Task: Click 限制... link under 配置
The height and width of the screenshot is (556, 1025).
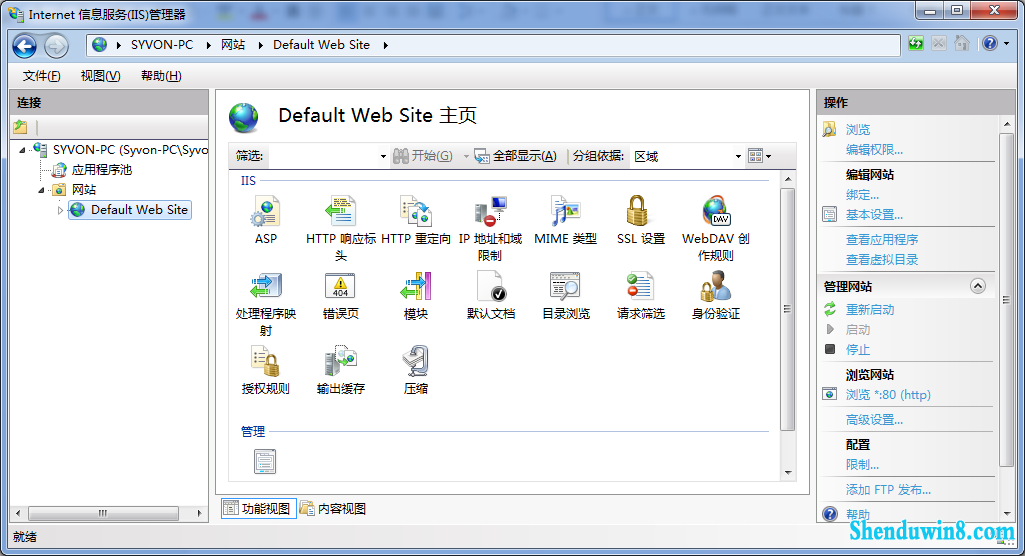Action: 862,465
